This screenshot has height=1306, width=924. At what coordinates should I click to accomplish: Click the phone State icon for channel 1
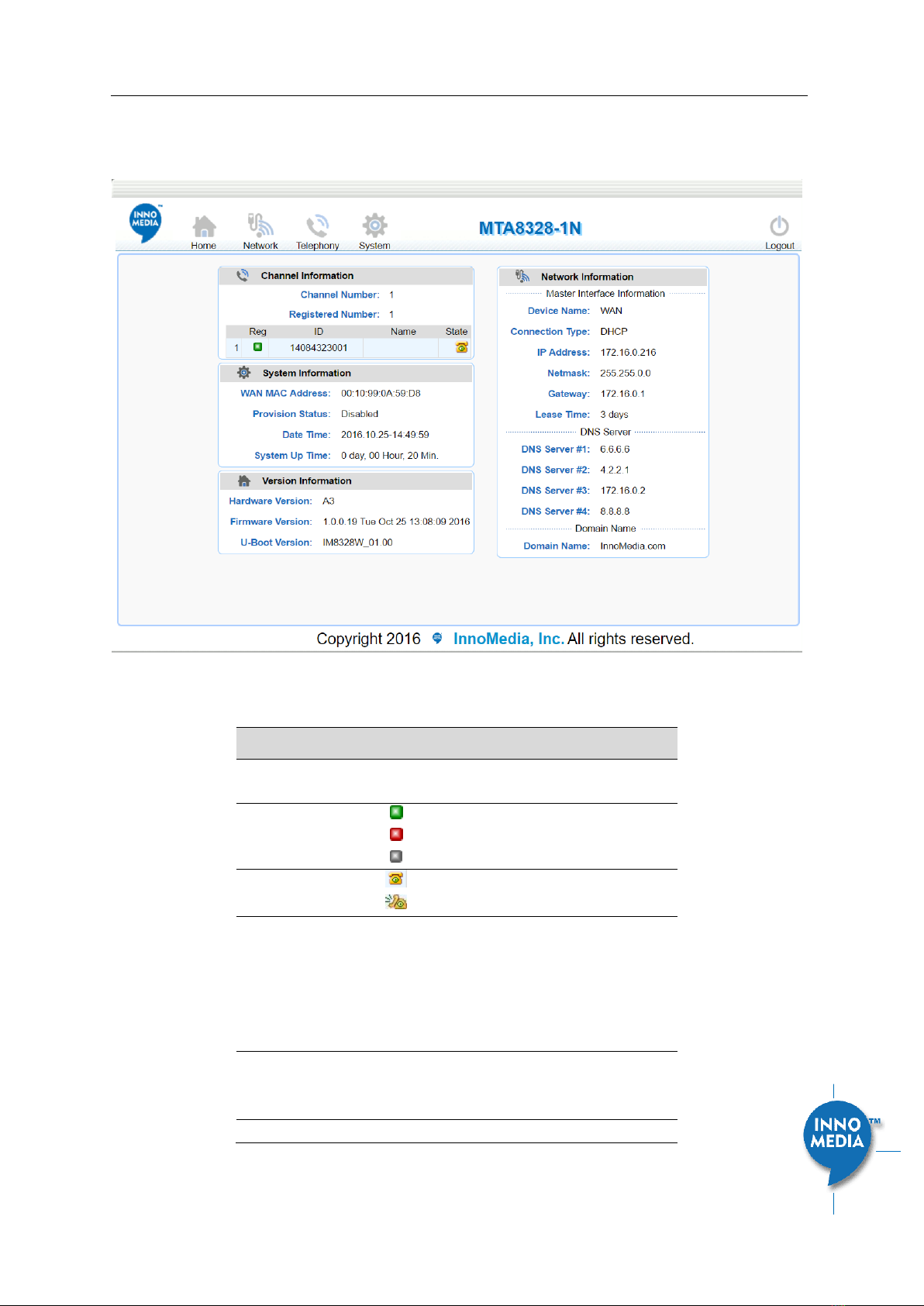click(461, 347)
